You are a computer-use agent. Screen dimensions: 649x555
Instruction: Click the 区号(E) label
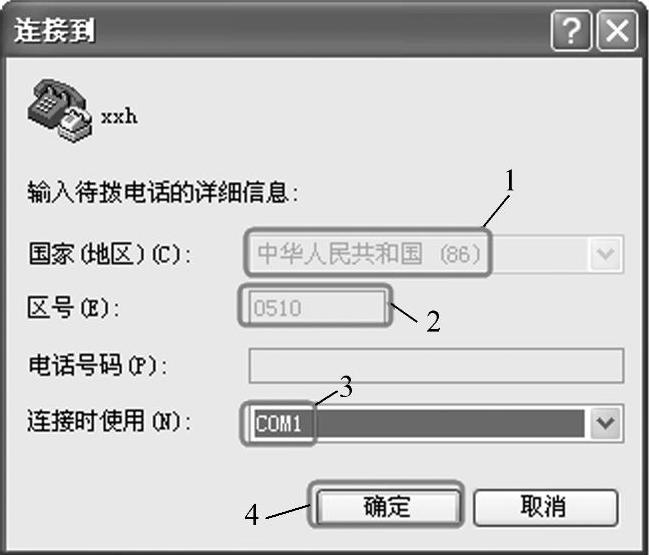click(x=73, y=307)
